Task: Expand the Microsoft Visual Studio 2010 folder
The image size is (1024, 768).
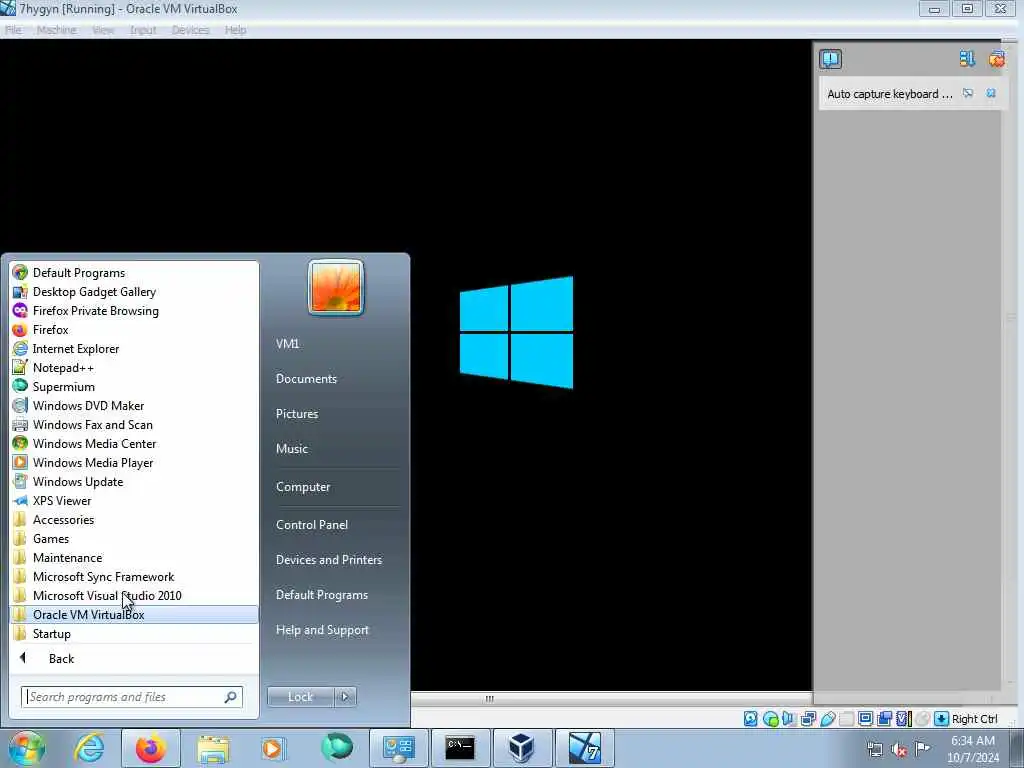Action: click(134, 596)
